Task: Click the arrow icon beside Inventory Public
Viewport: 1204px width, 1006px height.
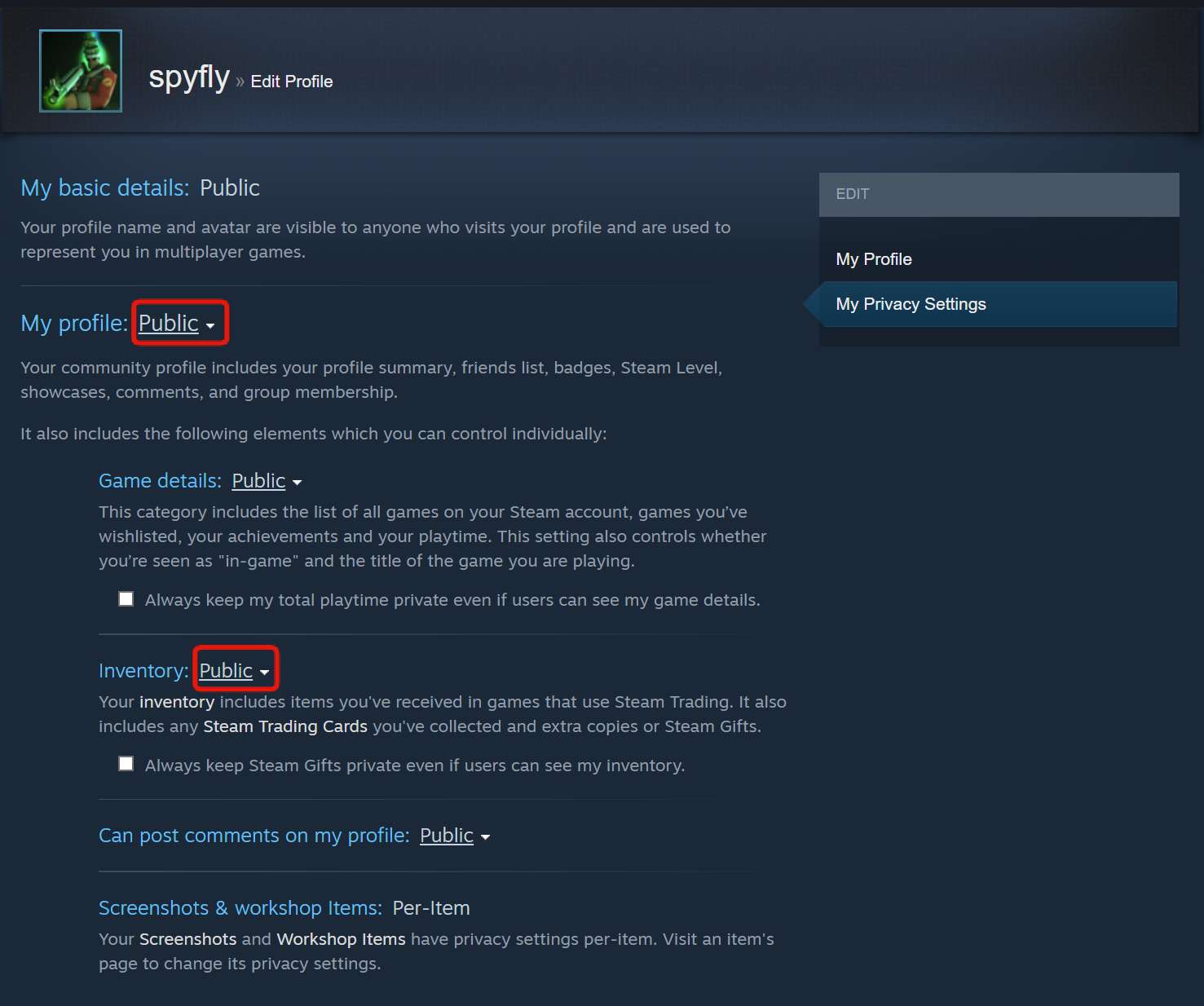Action: click(264, 673)
